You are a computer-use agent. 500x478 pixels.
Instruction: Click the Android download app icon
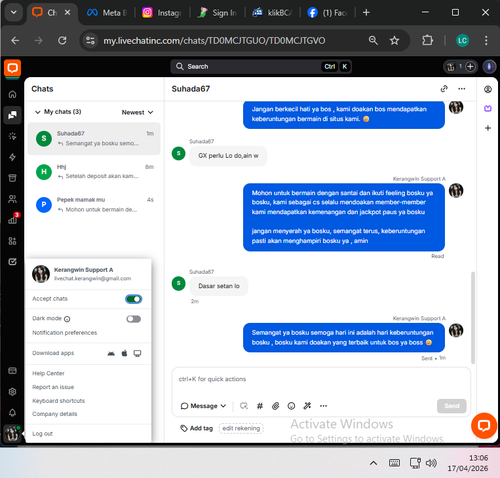coord(111,353)
